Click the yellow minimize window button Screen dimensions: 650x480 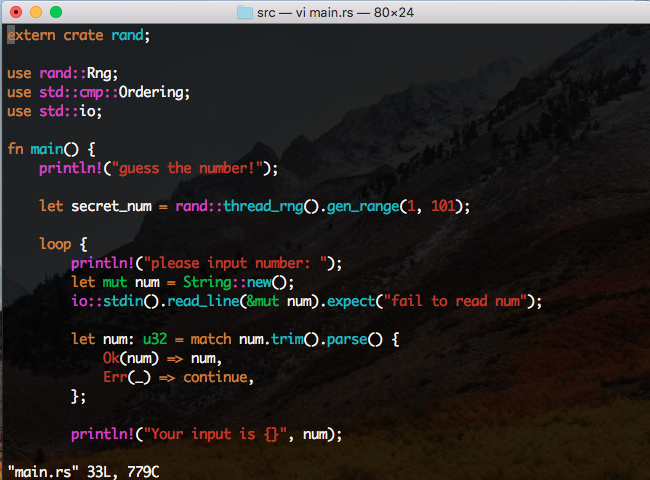pyautogui.click(x=36, y=12)
